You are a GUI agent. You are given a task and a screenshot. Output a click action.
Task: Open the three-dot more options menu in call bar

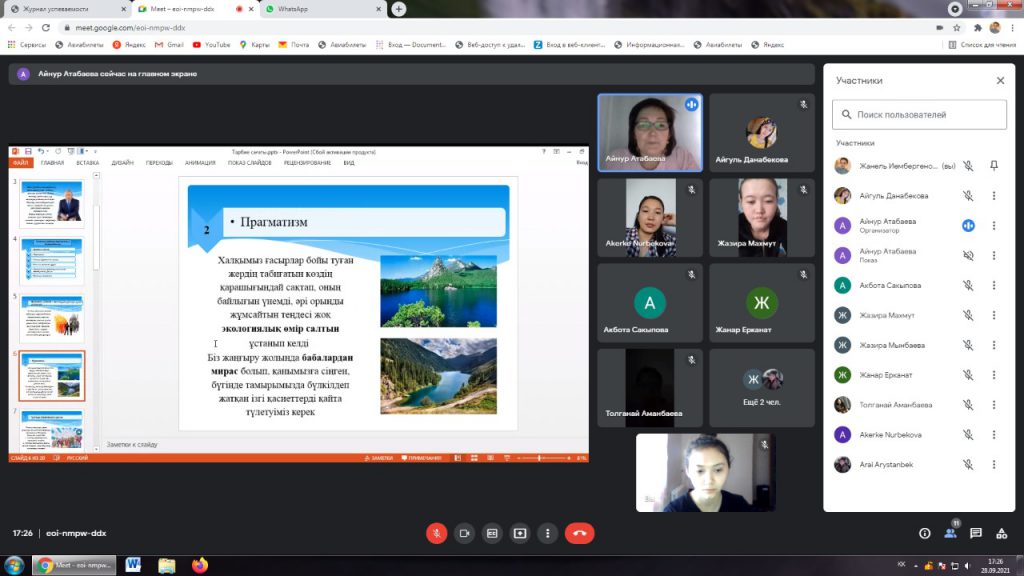[x=547, y=533]
